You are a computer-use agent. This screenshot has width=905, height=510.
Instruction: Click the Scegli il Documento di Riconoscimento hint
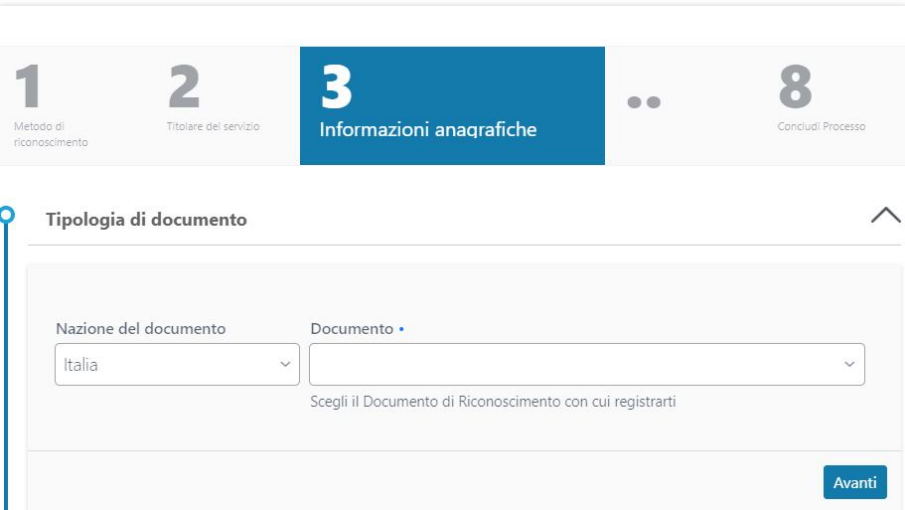point(493,402)
